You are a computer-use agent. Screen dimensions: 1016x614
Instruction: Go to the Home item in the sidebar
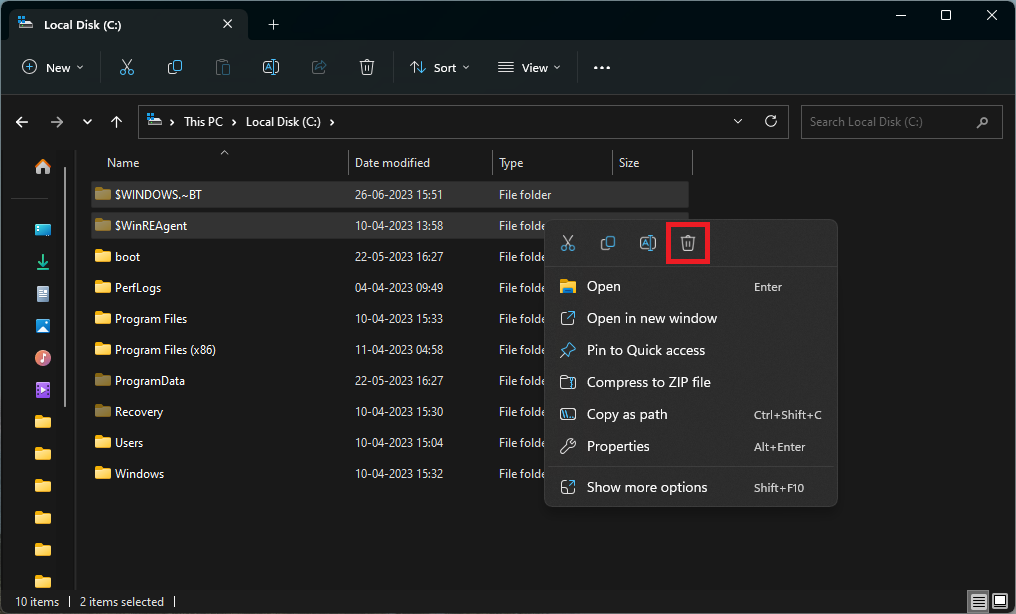pos(42,166)
